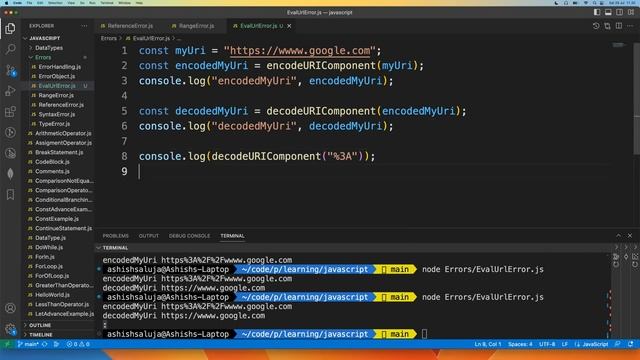Image resolution: width=640 pixels, height=360 pixels.
Task: Select the TERMINAL panel tab
Action: tap(232, 236)
